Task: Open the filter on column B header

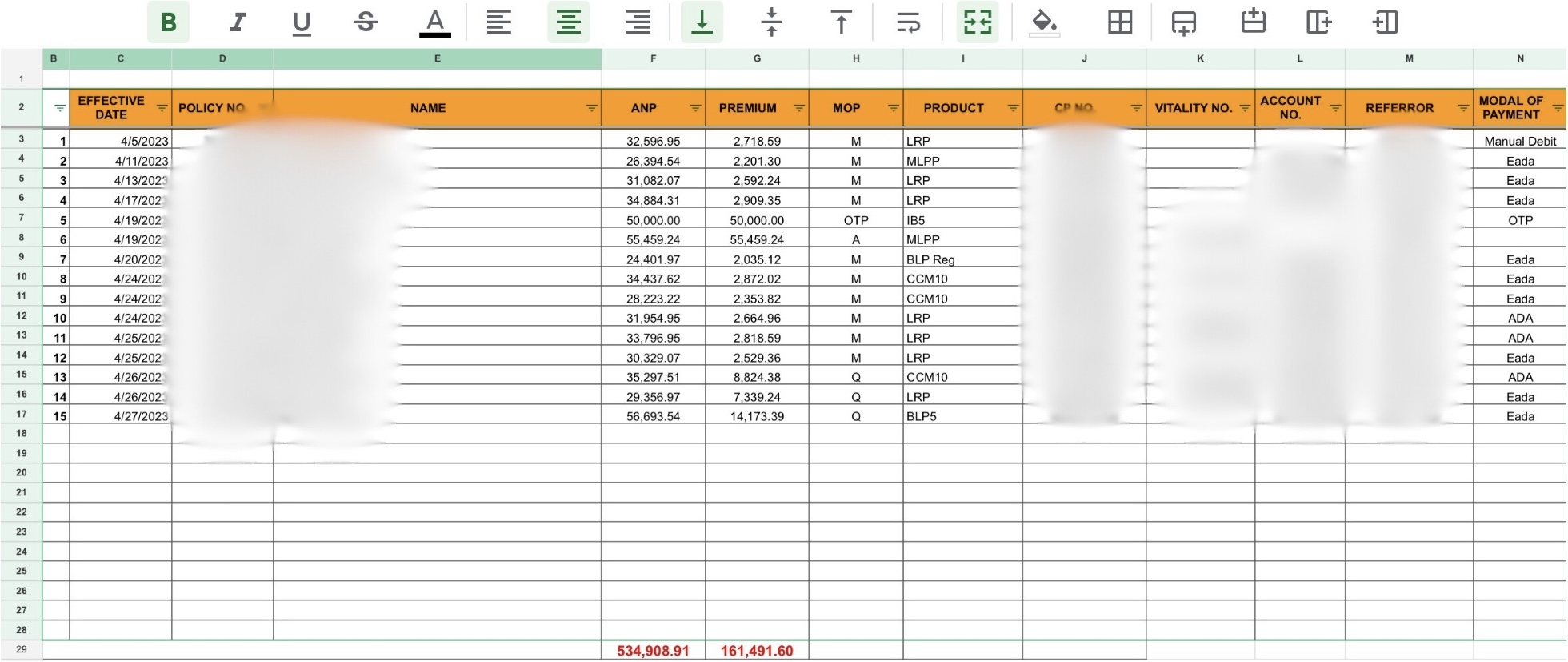Action: click(60, 108)
